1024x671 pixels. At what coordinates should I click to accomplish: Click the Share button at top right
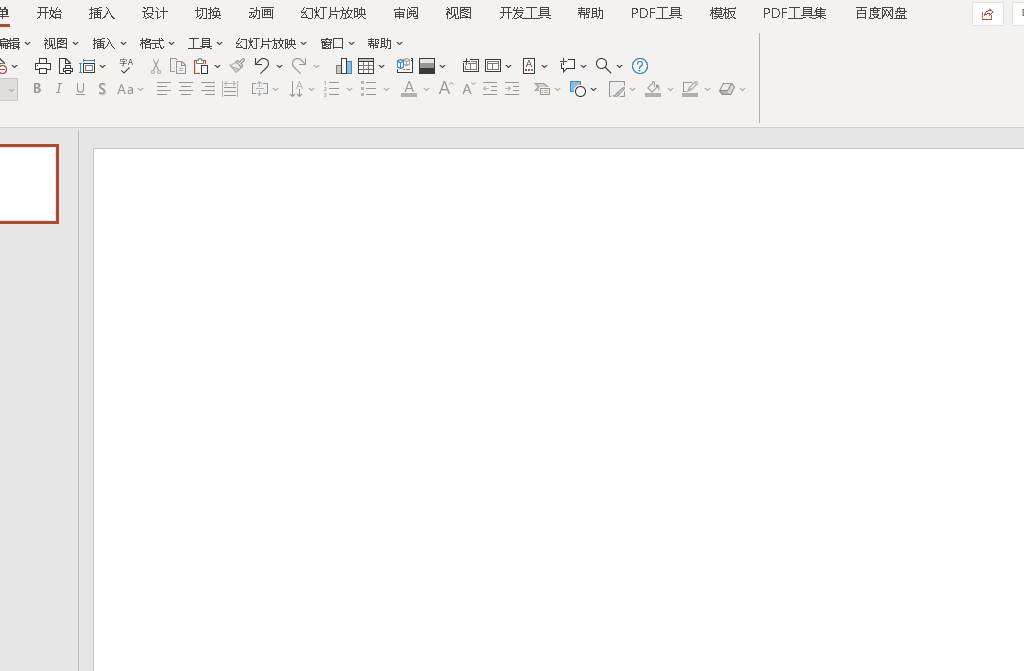tap(987, 14)
